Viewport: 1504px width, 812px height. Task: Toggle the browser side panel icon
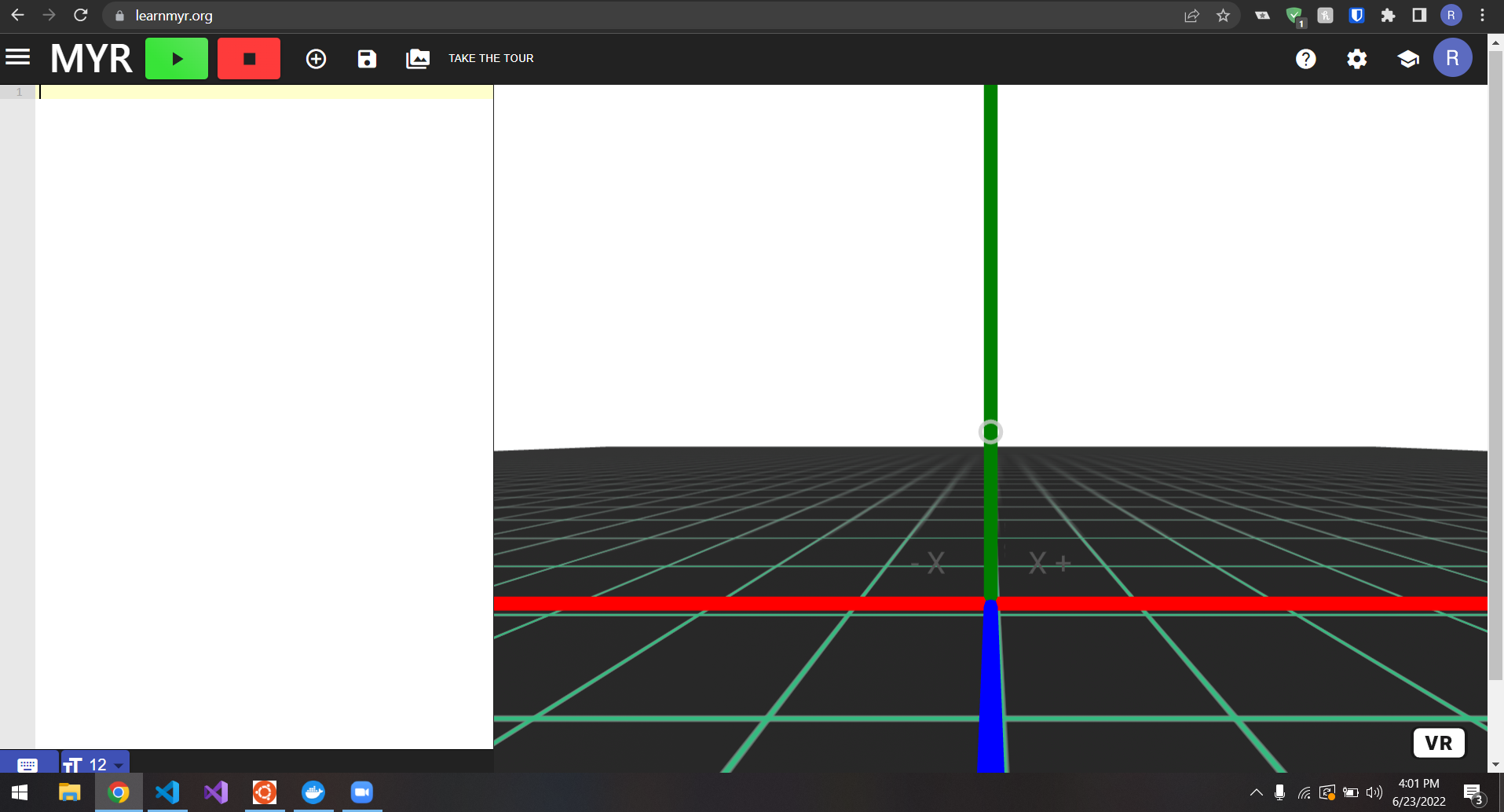click(1419, 16)
